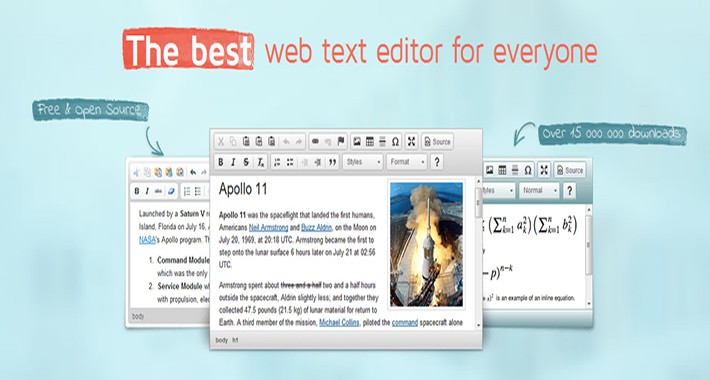Open the partly hidden Styles dropdown in right editor
710x380 pixels.
pos(499,191)
